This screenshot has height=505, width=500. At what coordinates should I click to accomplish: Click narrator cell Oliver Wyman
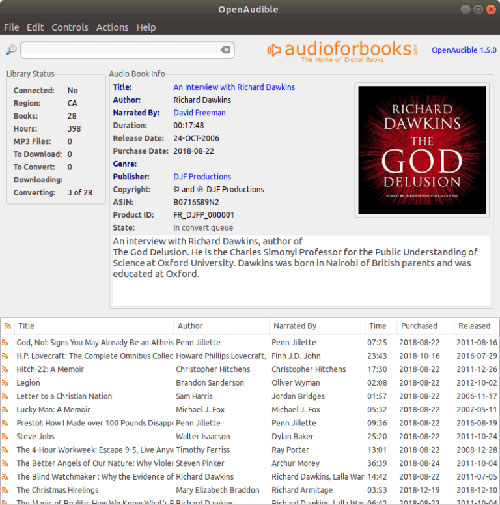point(296,383)
